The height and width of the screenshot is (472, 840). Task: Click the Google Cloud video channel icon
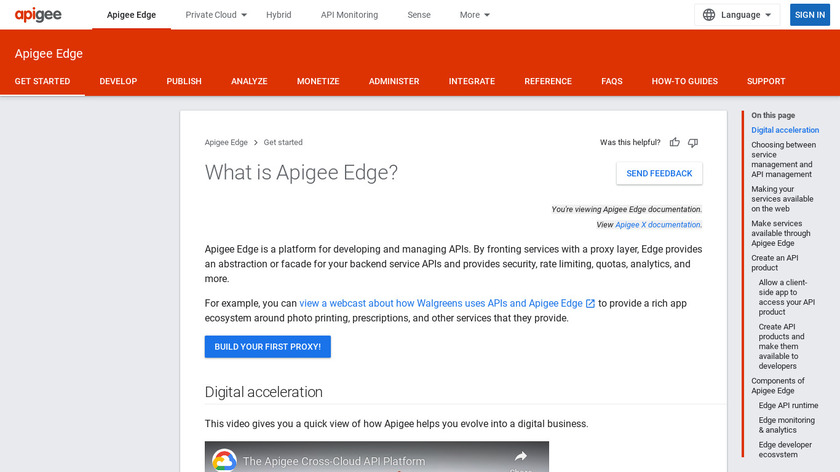click(x=225, y=461)
